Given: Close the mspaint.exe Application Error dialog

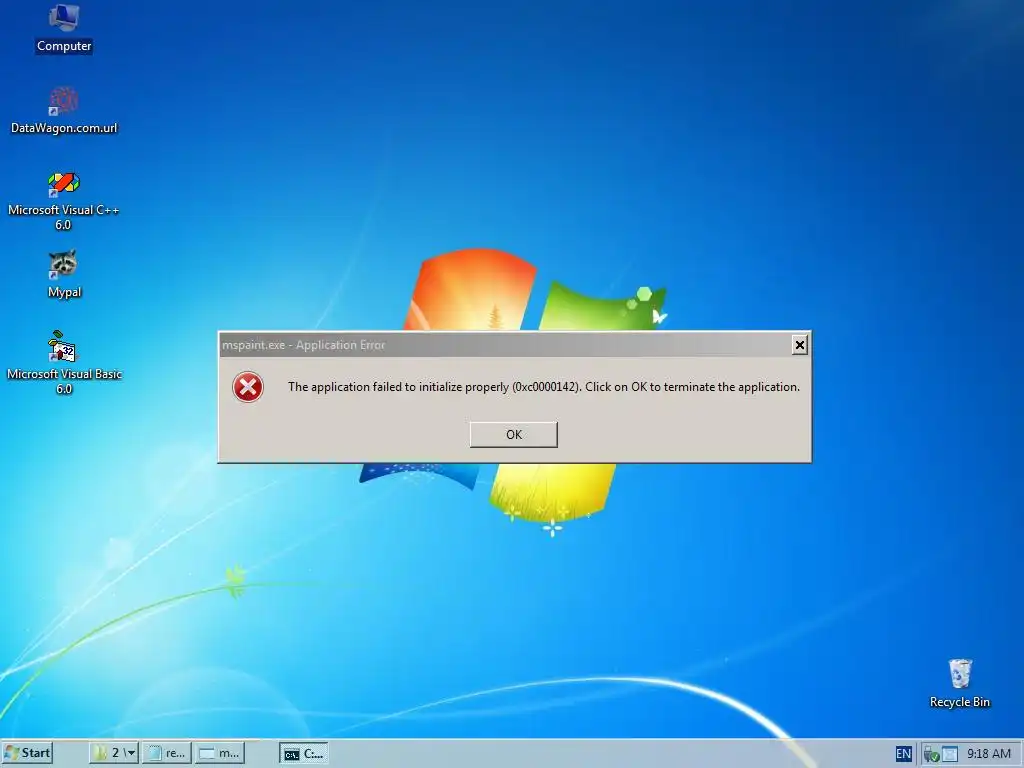Looking at the screenshot, I should coord(799,345).
